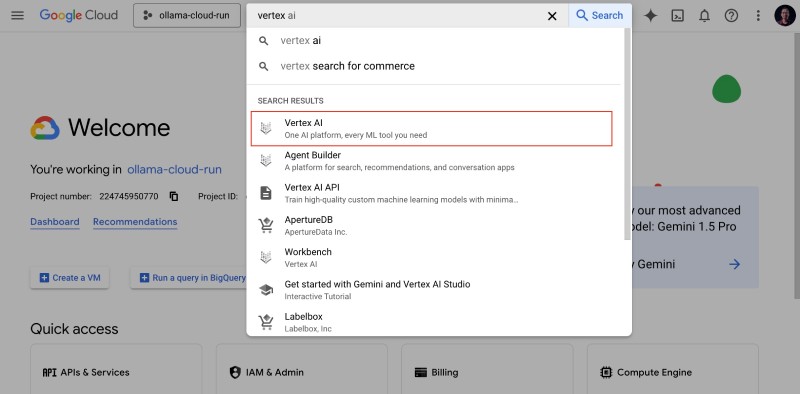Click the API icon on APIs & Services
This screenshot has width=800, height=394.
pyautogui.click(x=49, y=373)
